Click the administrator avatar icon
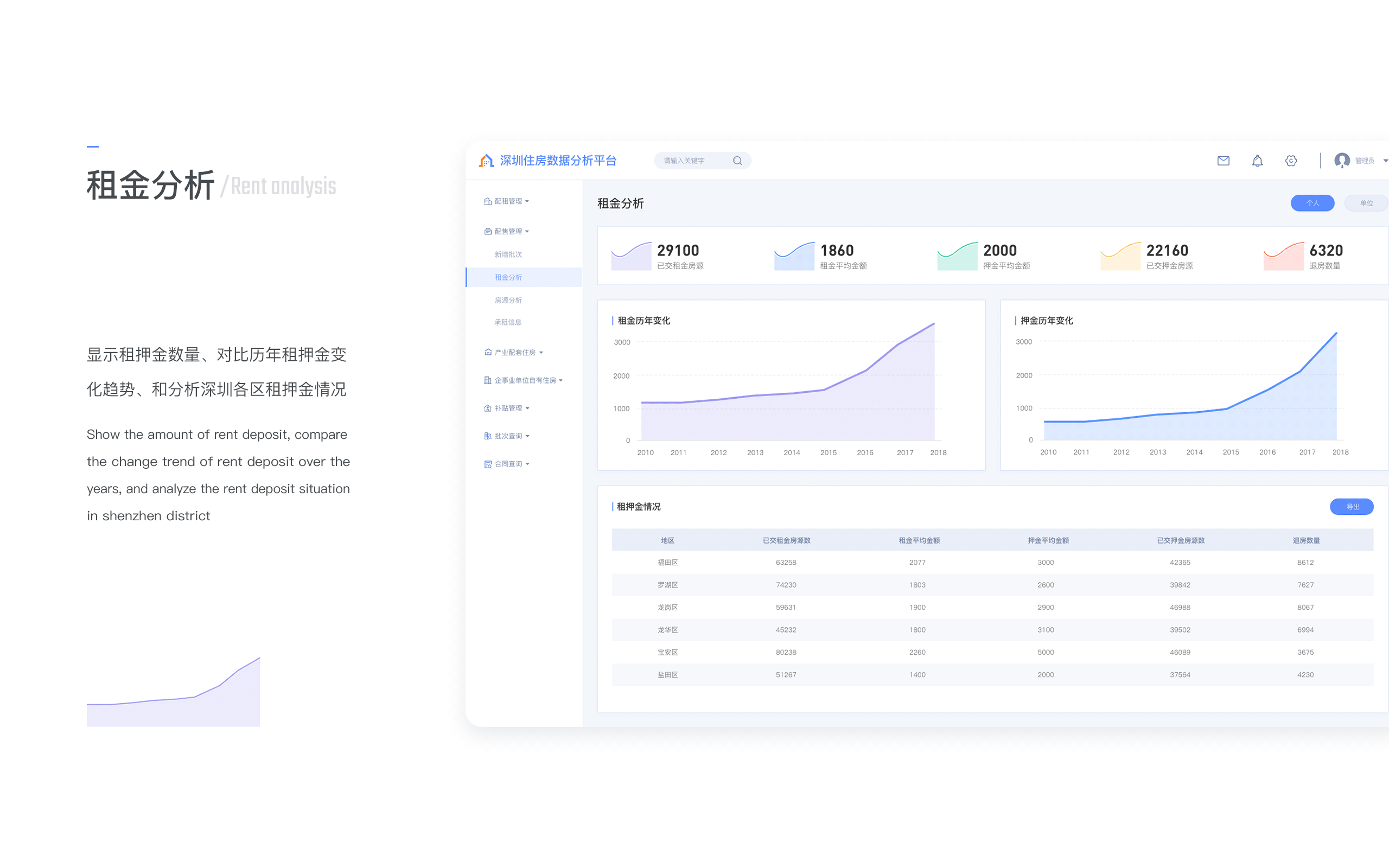 coord(1341,160)
